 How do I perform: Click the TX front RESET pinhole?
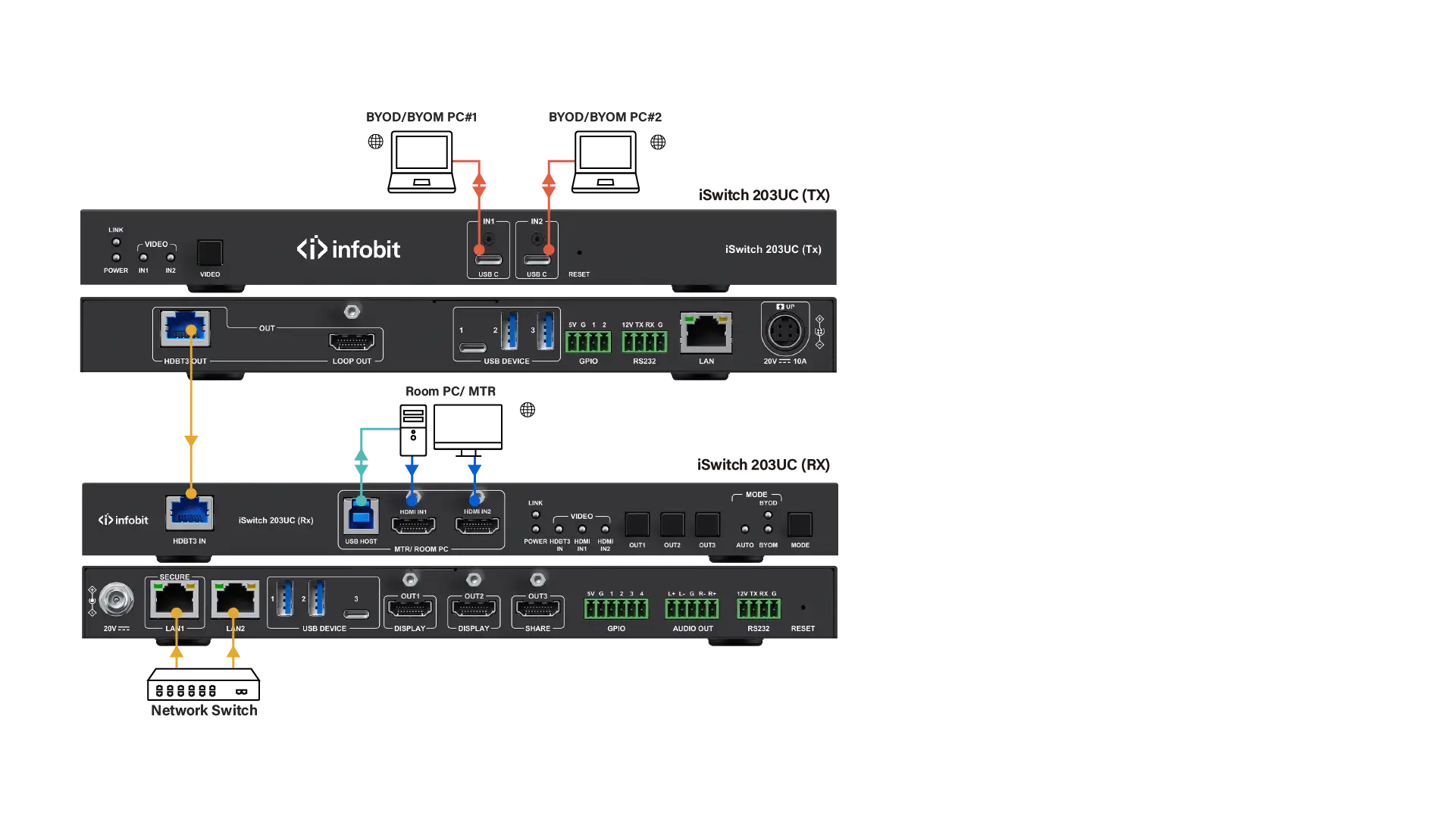(x=580, y=253)
